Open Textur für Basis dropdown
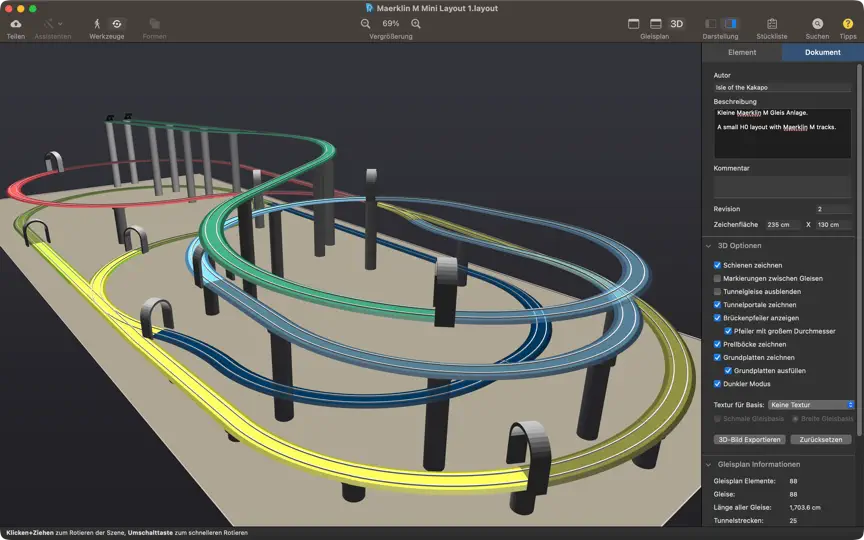Viewport: 864px width, 540px height. click(x=811, y=405)
